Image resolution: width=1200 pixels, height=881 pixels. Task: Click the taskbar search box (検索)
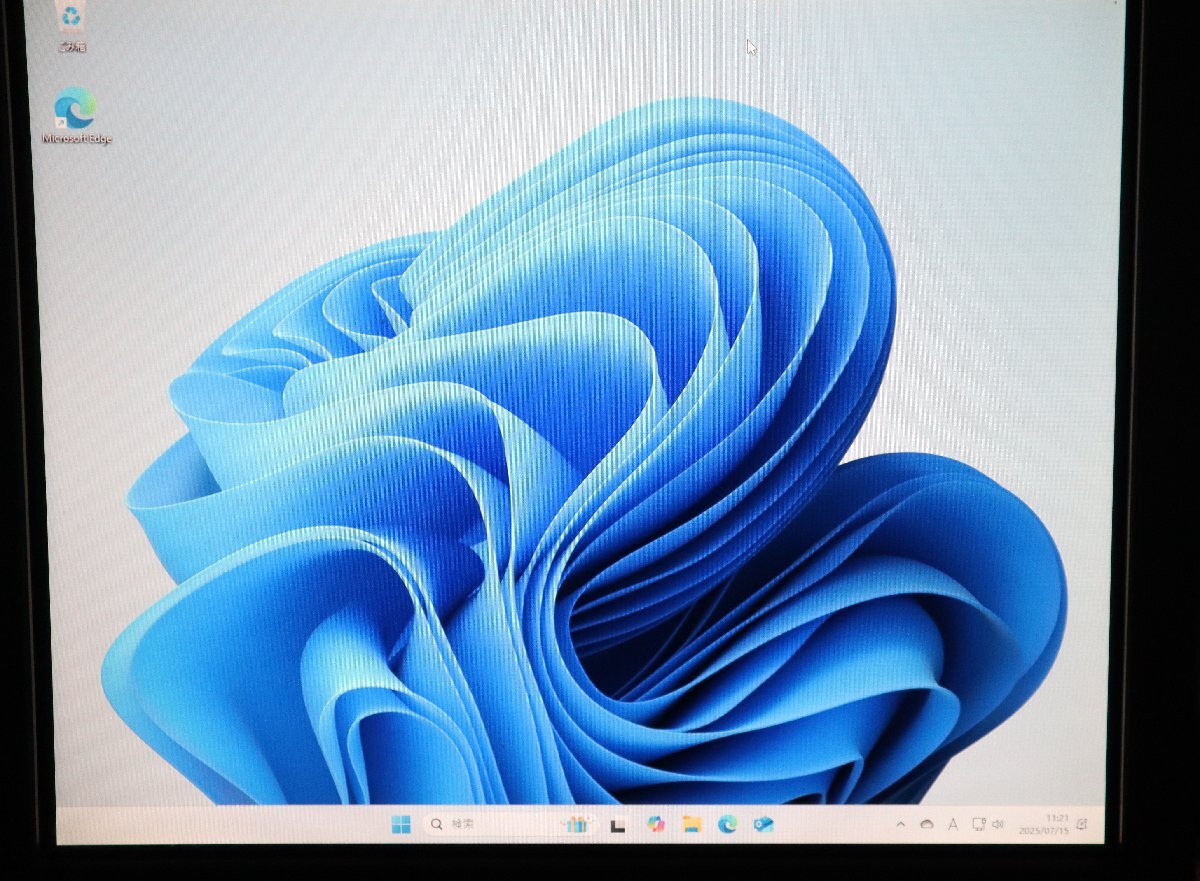(510, 824)
